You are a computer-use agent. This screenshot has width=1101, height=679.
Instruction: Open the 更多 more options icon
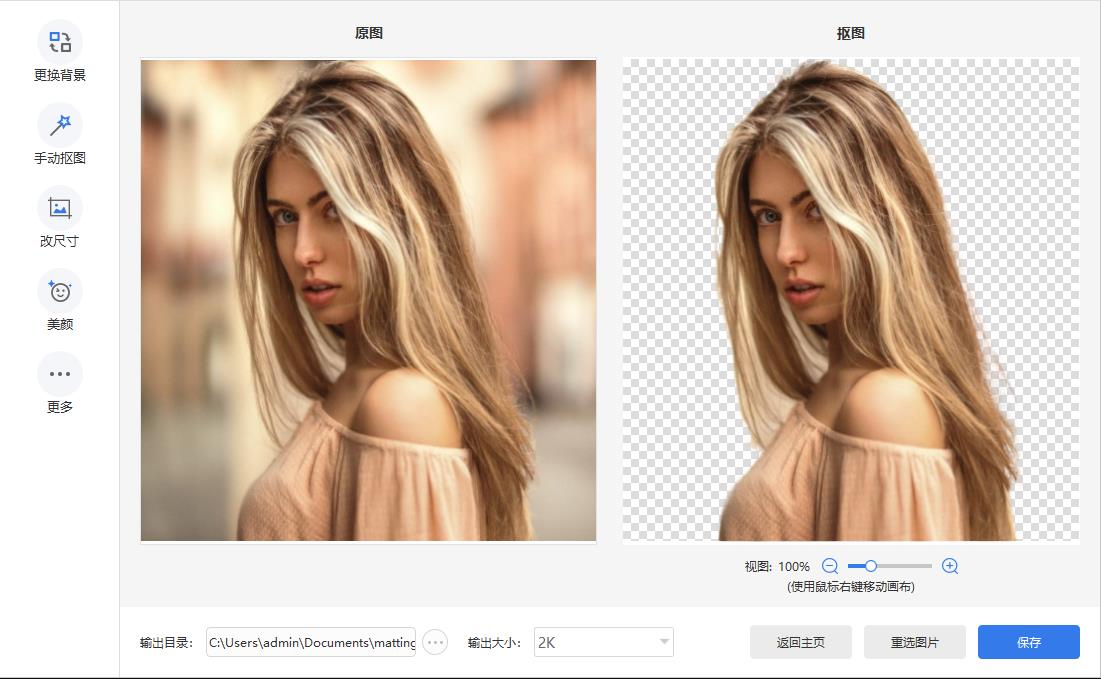pyautogui.click(x=60, y=374)
